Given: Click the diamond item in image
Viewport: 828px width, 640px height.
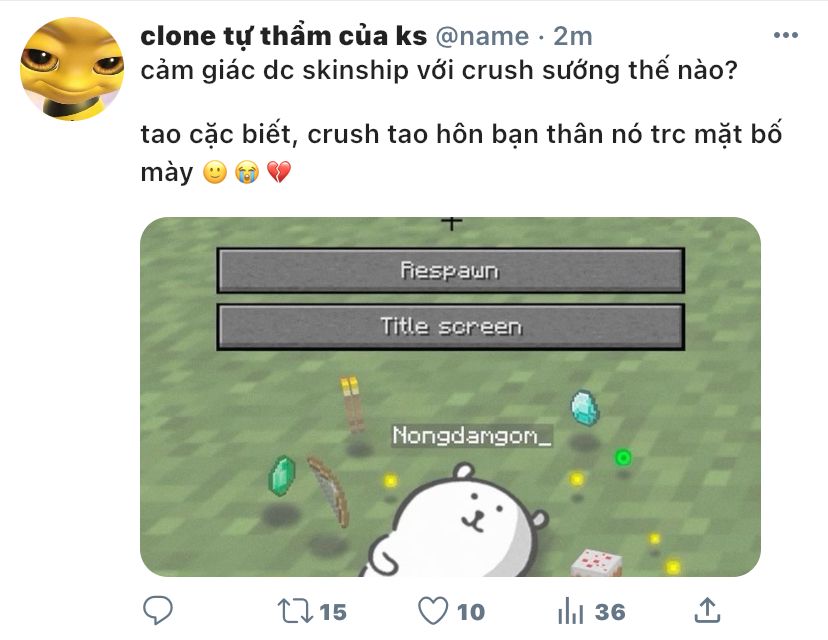Looking at the screenshot, I should pyautogui.click(x=585, y=408).
